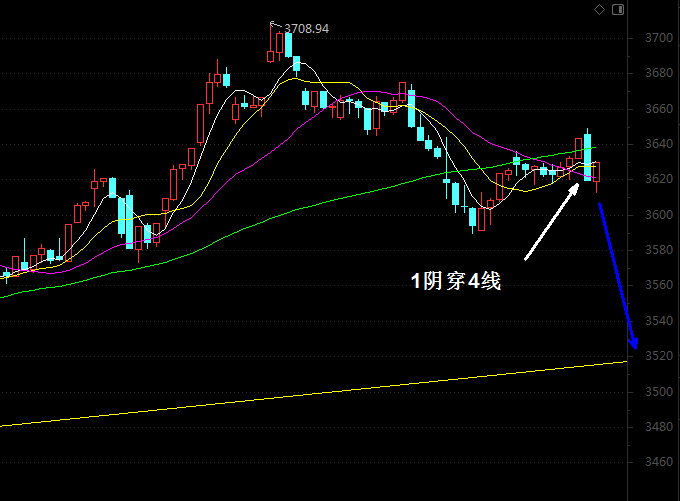Select the long yellow trend line at bottom
The width and height of the screenshot is (680, 501).
(314, 394)
